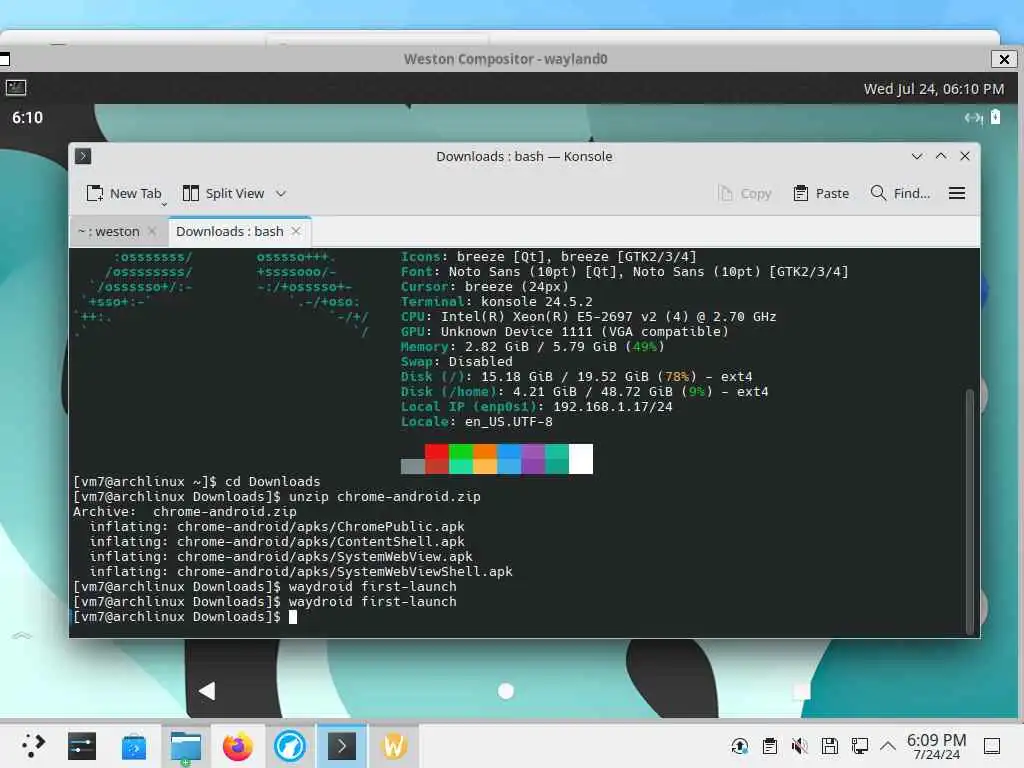1024x768 pixels.
Task: Open the New Tab profile dropdown arrow
Action: point(164,204)
